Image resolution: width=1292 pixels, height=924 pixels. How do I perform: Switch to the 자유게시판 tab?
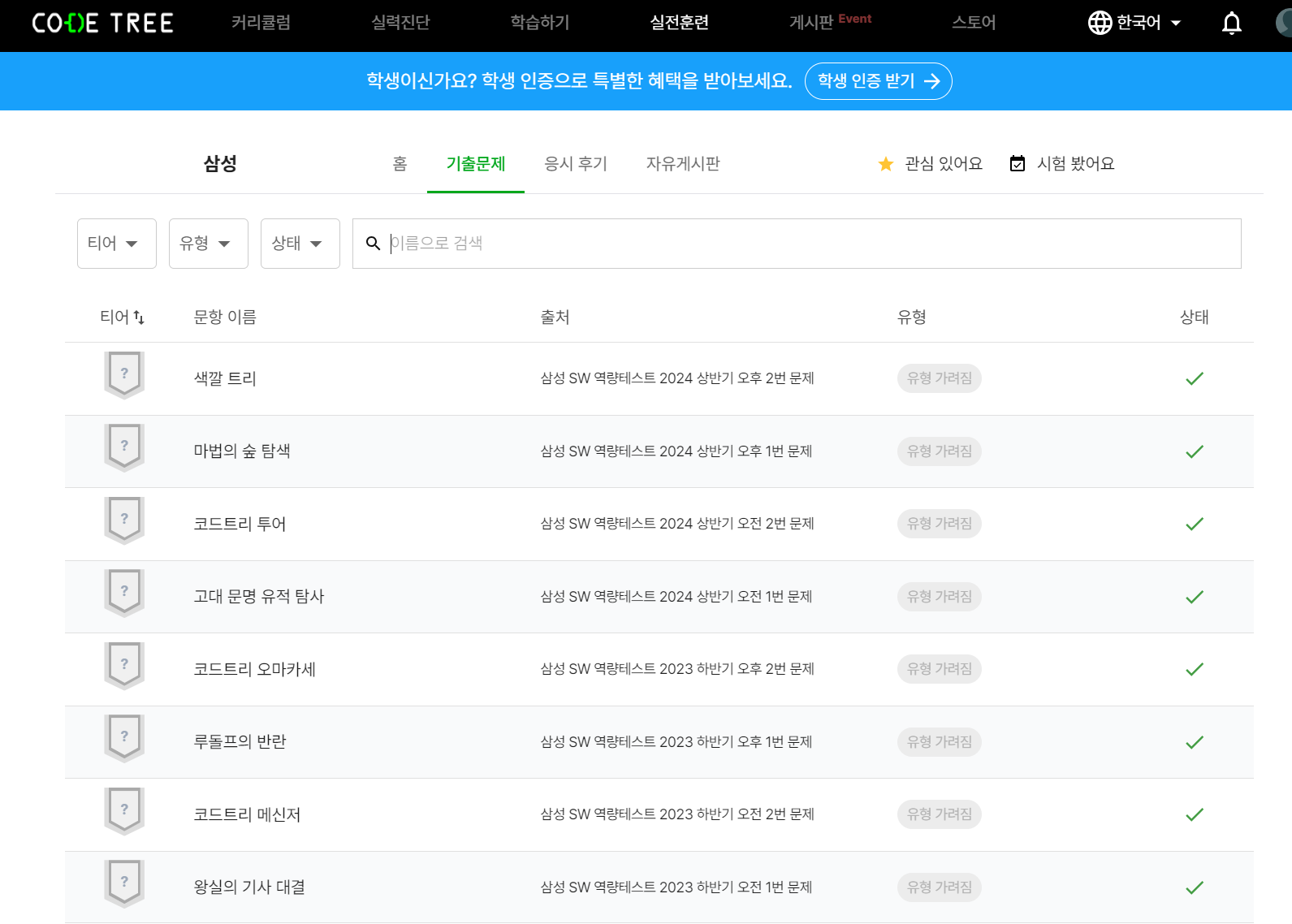pyautogui.click(x=683, y=164)
